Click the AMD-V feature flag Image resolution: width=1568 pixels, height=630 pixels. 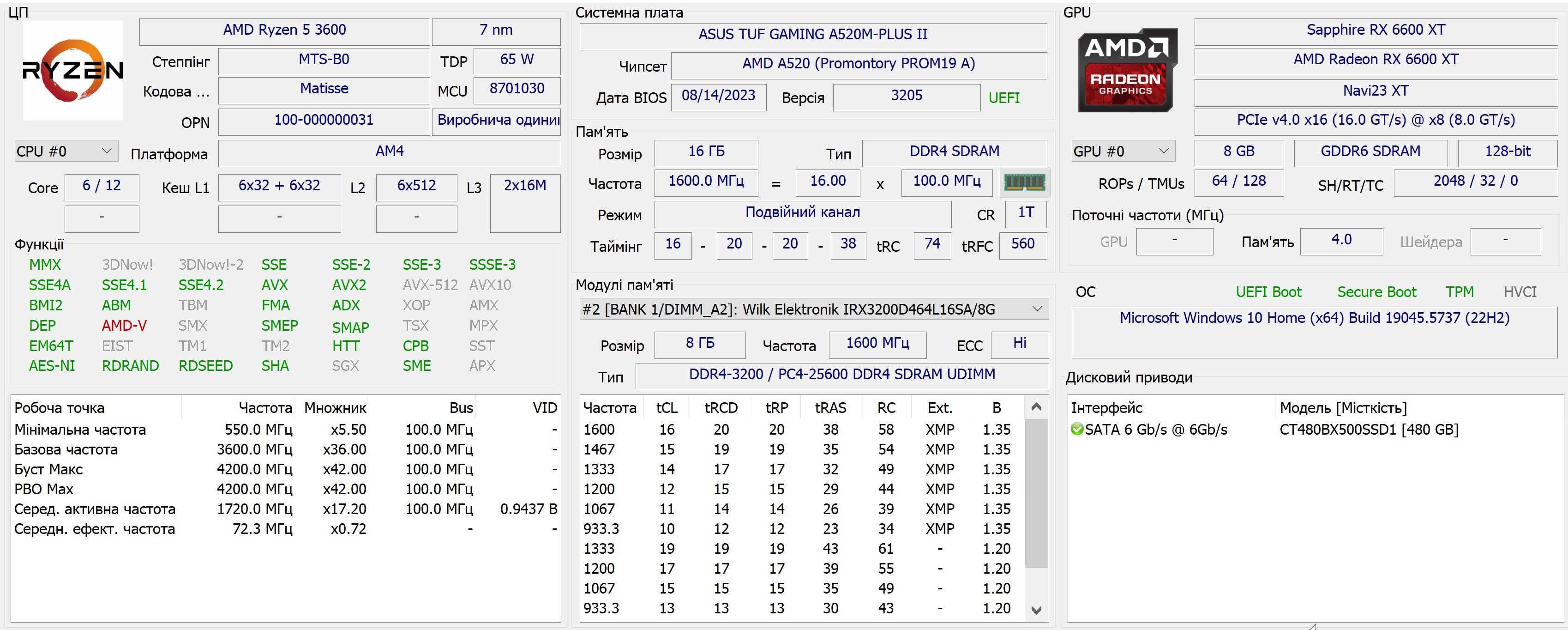point(124,325)
